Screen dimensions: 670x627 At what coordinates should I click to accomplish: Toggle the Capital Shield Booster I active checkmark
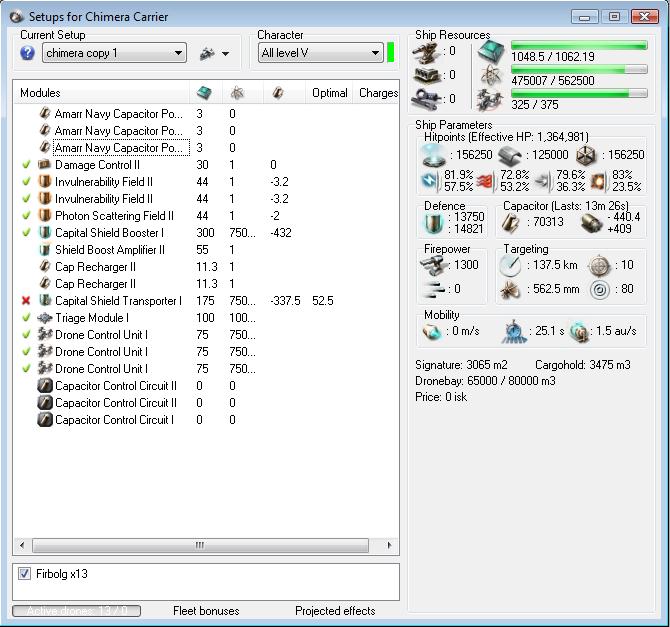(x=26, y=233)
